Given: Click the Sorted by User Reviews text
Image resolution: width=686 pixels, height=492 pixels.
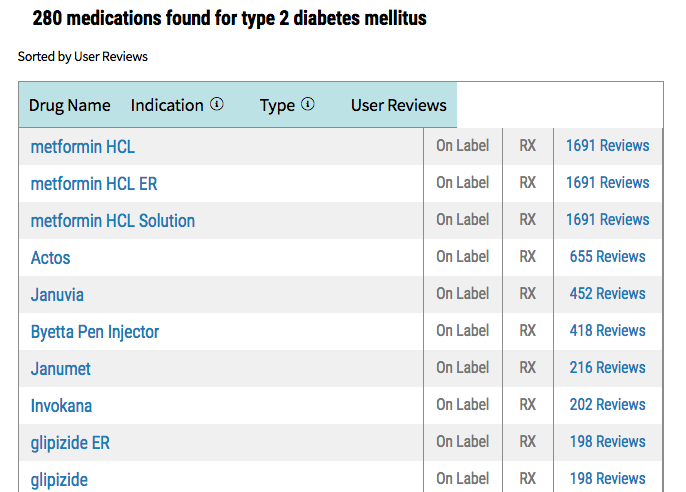Looking at the screenshot, I should [x=83, y=56].
